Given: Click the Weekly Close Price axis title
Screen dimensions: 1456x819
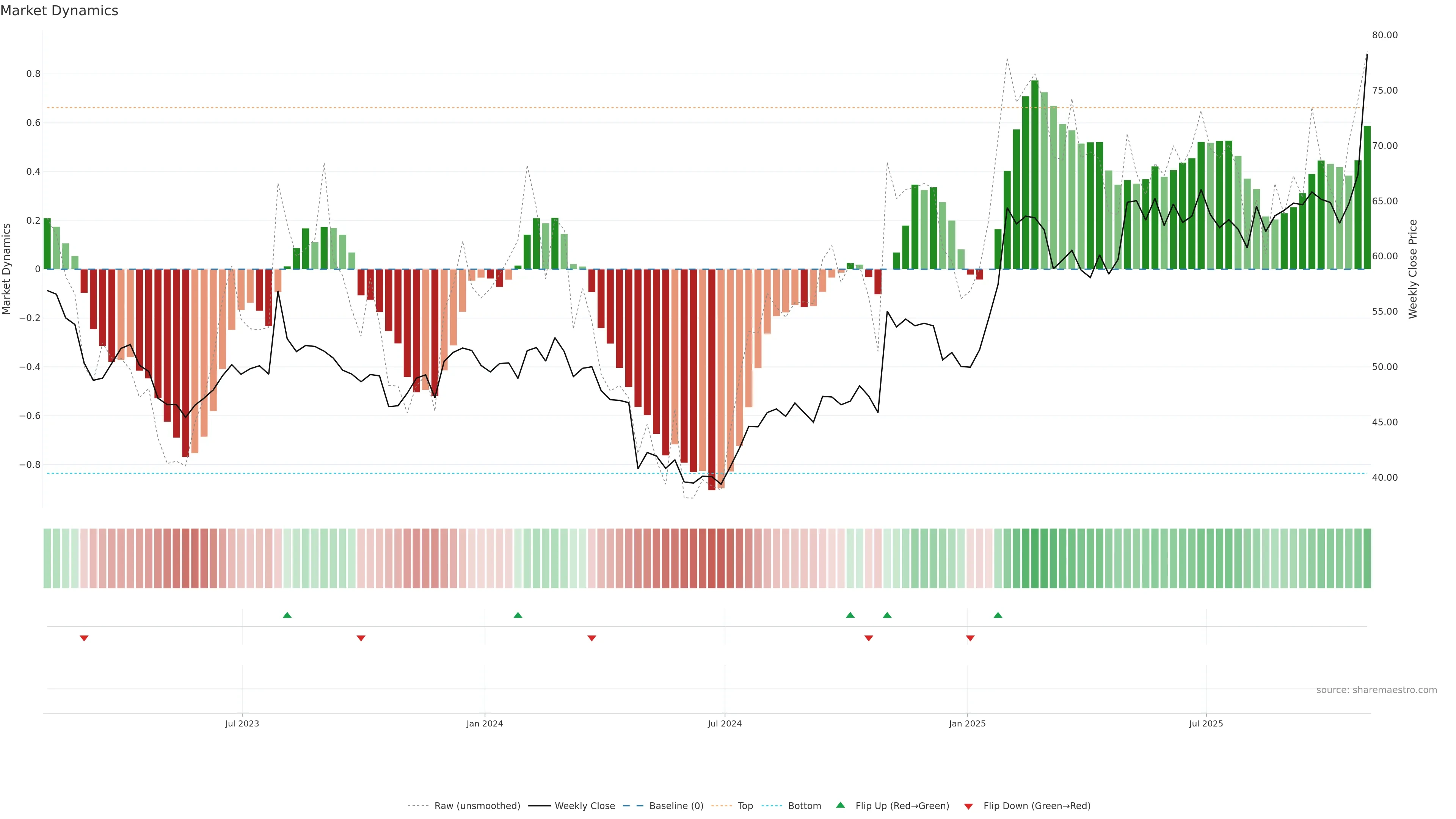Looking at the screenshot, I should pos(1413,269).
